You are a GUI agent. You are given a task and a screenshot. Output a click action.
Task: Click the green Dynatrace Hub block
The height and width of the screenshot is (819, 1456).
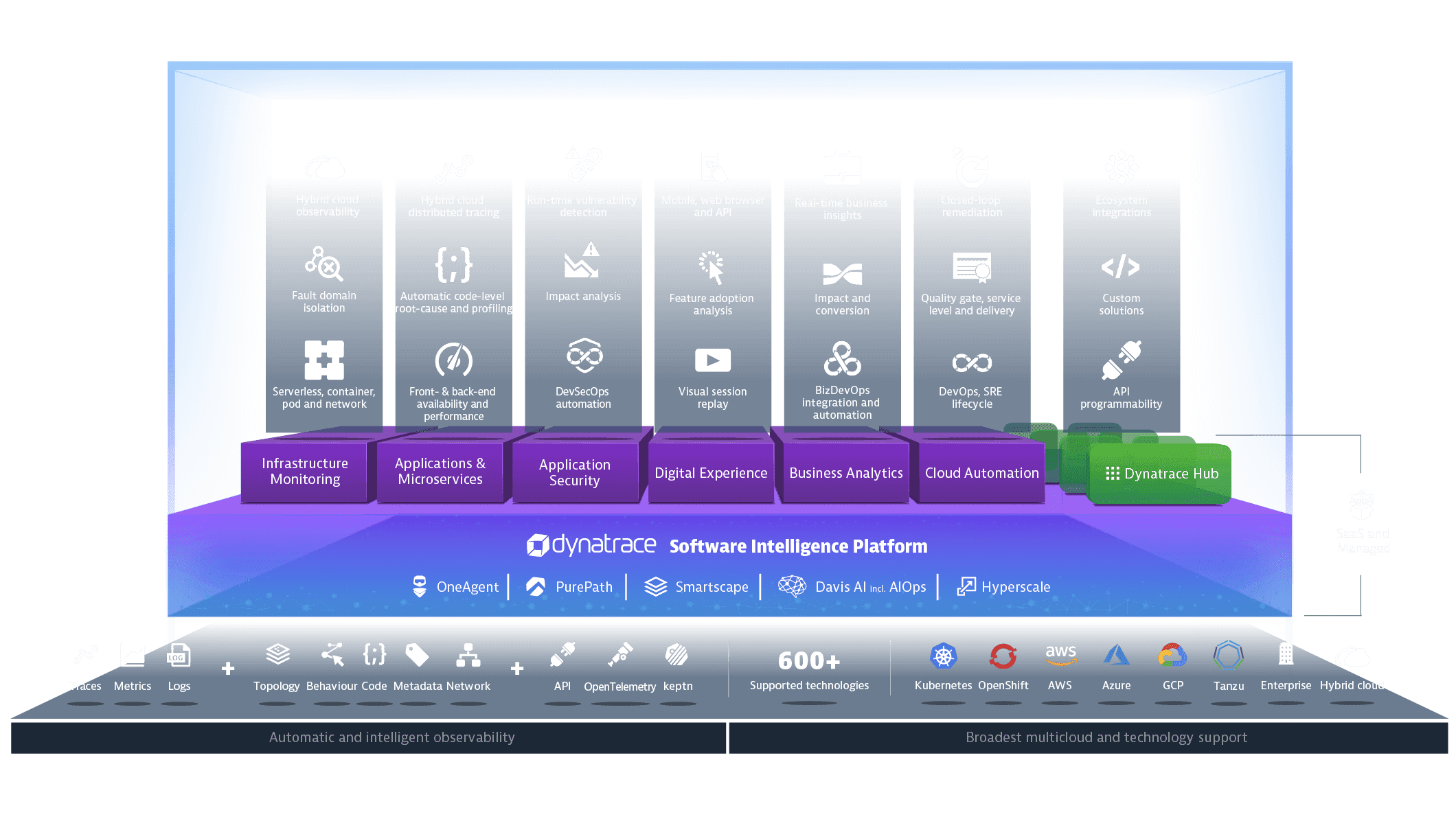(x=1161, y=474)
